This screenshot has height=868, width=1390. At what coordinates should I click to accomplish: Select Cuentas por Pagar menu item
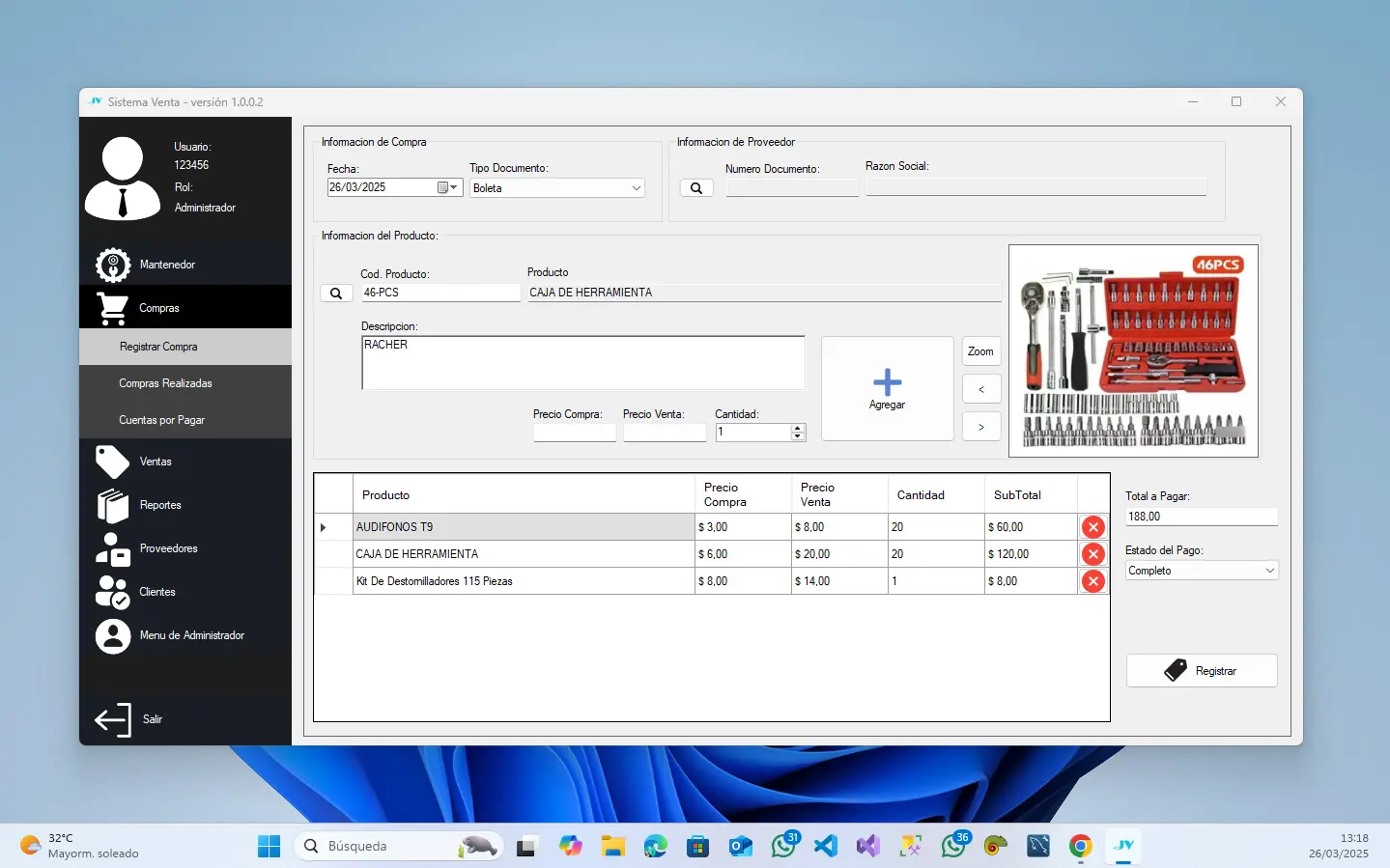pos(161,420)
